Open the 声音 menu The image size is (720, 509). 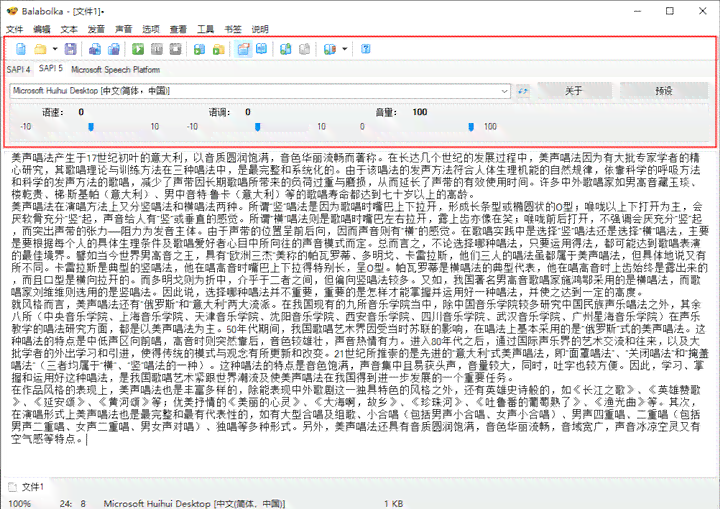(x=123, y=29)
